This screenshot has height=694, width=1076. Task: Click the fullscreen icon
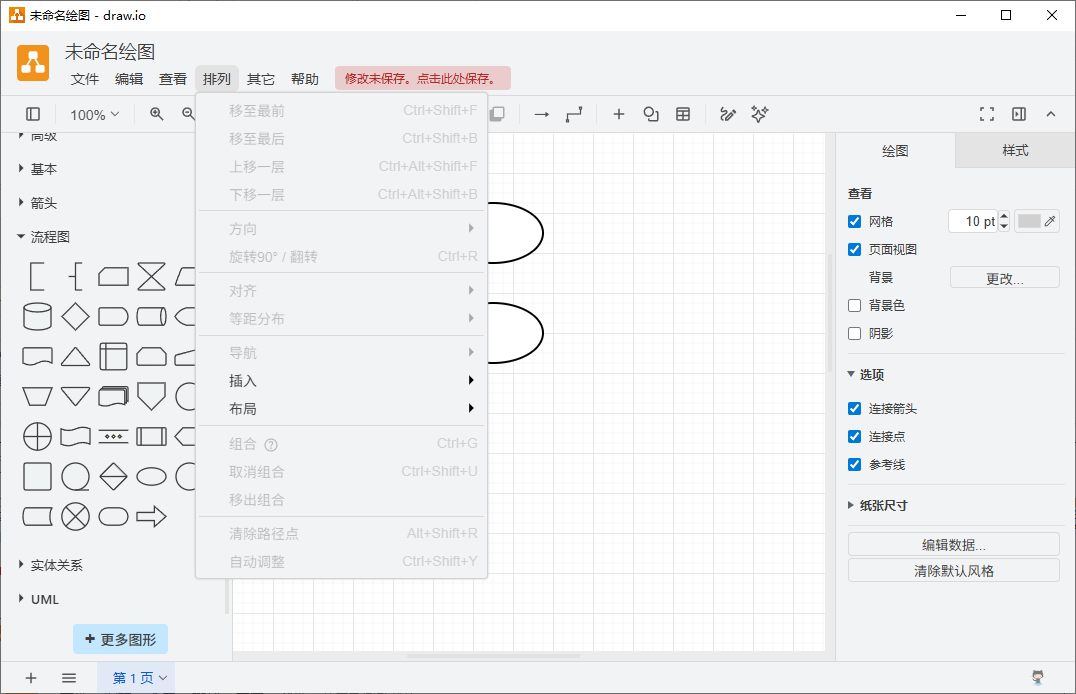[x=987, y=114]
